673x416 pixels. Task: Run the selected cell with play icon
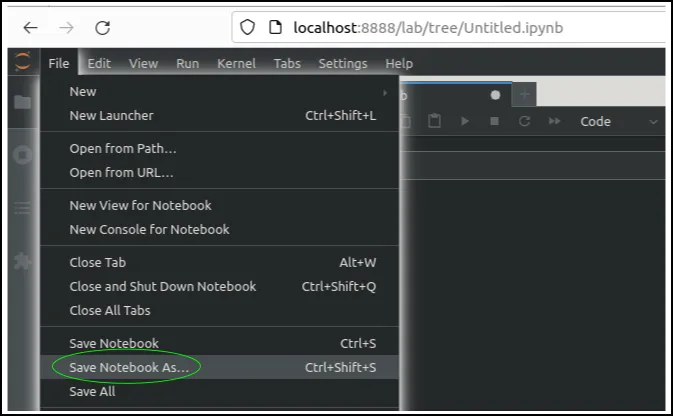pyautogui.click(x=464, y=121)
